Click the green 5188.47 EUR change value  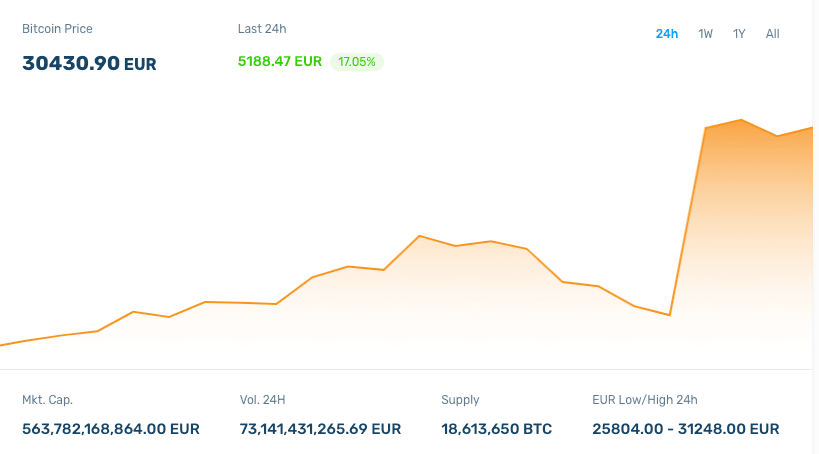(x=280, y=61)
